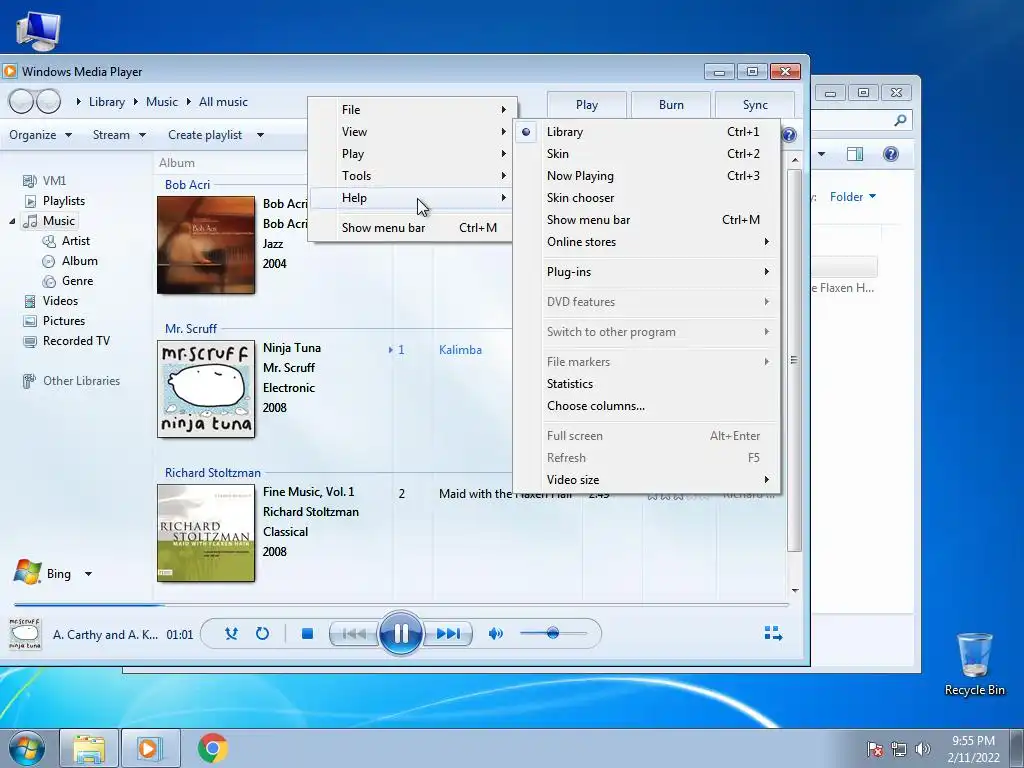Open Folder arrange dropdown in Explorer window

(852, 197)
